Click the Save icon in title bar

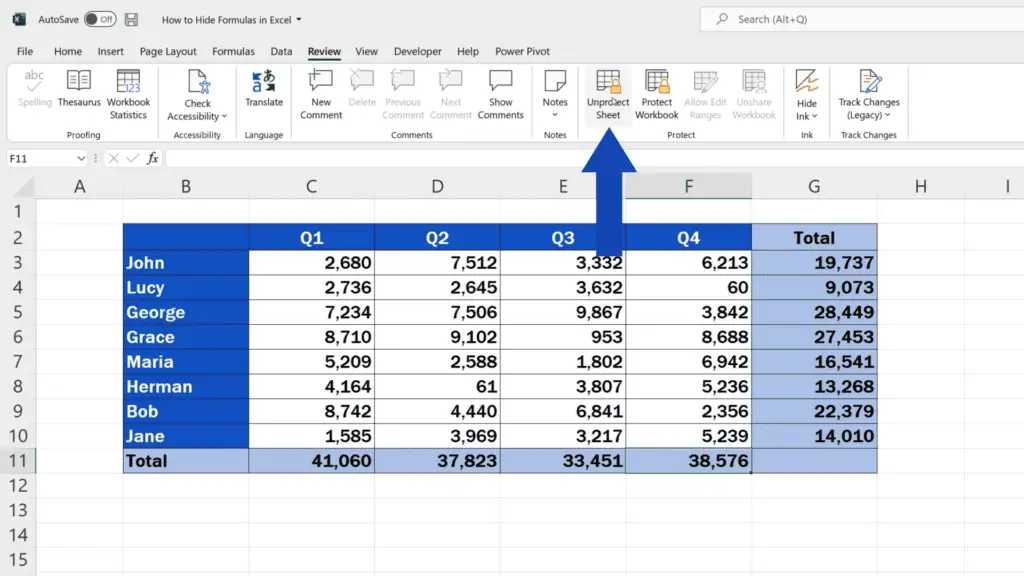(x=131, y=20)
